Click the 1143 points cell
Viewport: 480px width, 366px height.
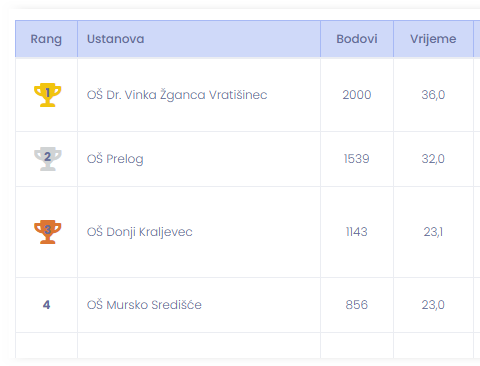pos(357,232)
